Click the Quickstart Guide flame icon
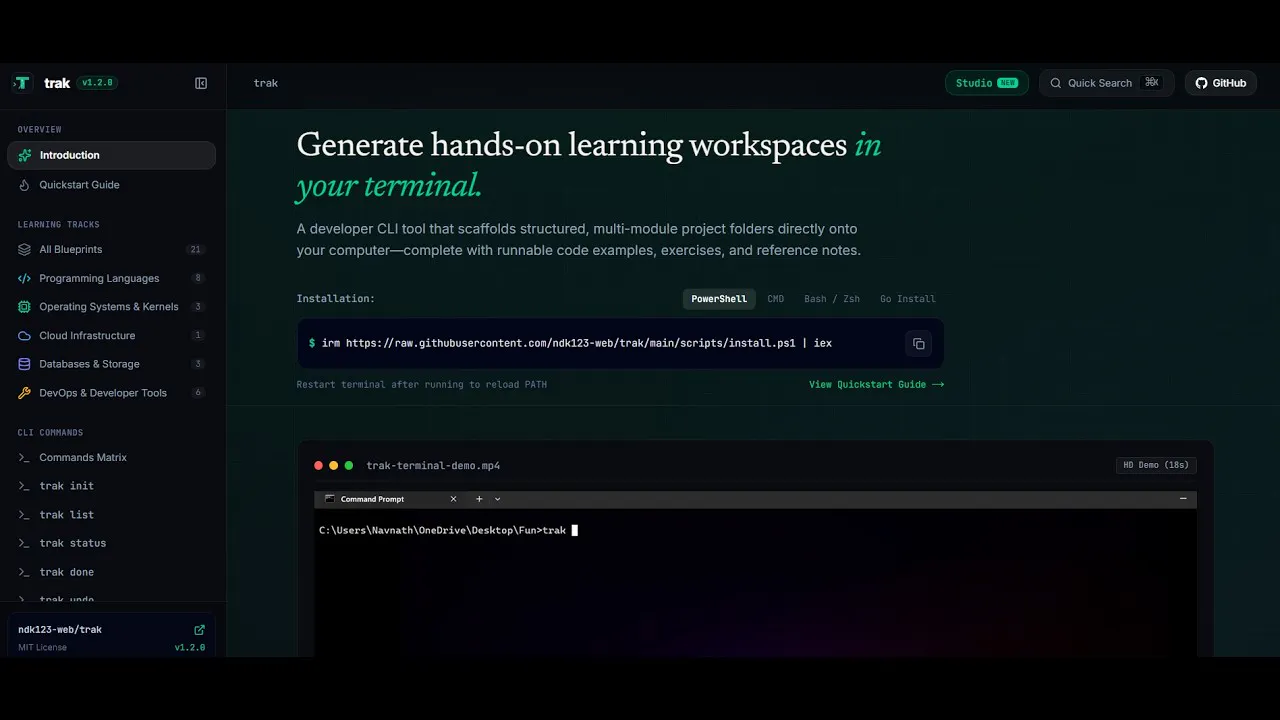The width and height of the screenshot is (1280, 720). 25,185
